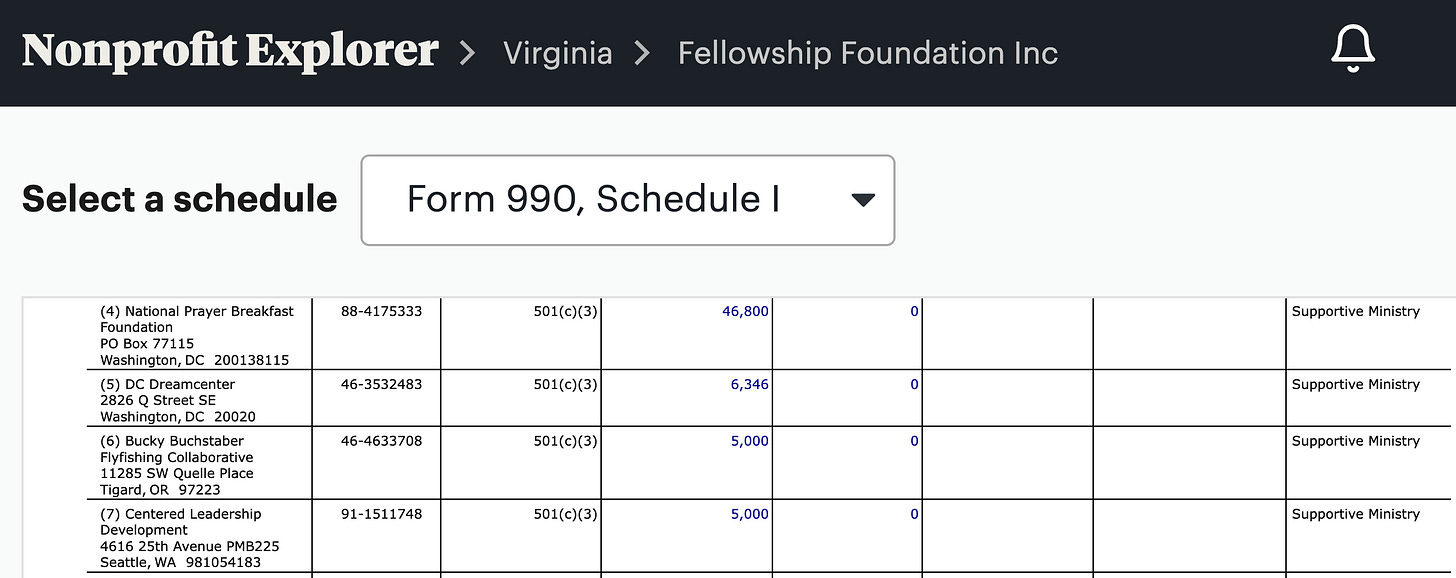Open the Virginia breadcrumb link
Viewport: 1456px width, 578px height.
point(558,52)
